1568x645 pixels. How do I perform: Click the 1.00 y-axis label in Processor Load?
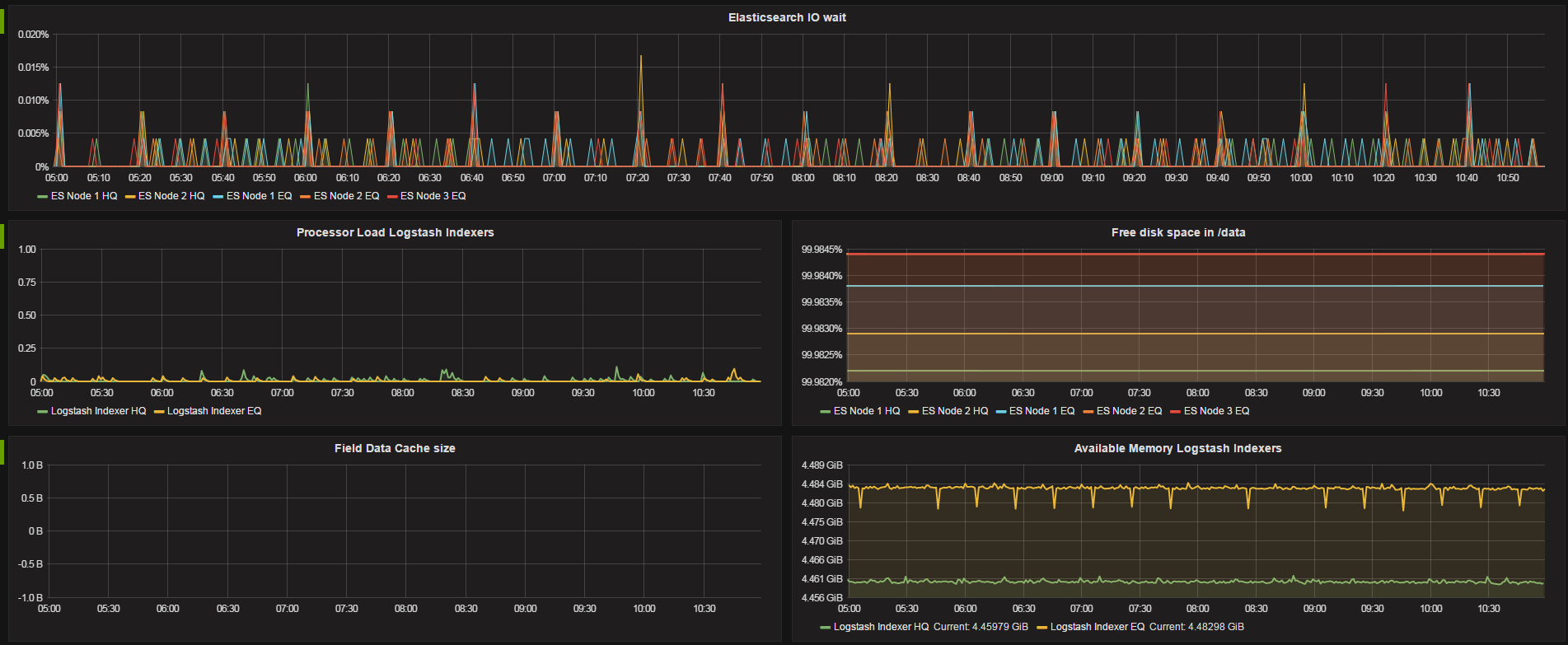click(x=27, y=250)
